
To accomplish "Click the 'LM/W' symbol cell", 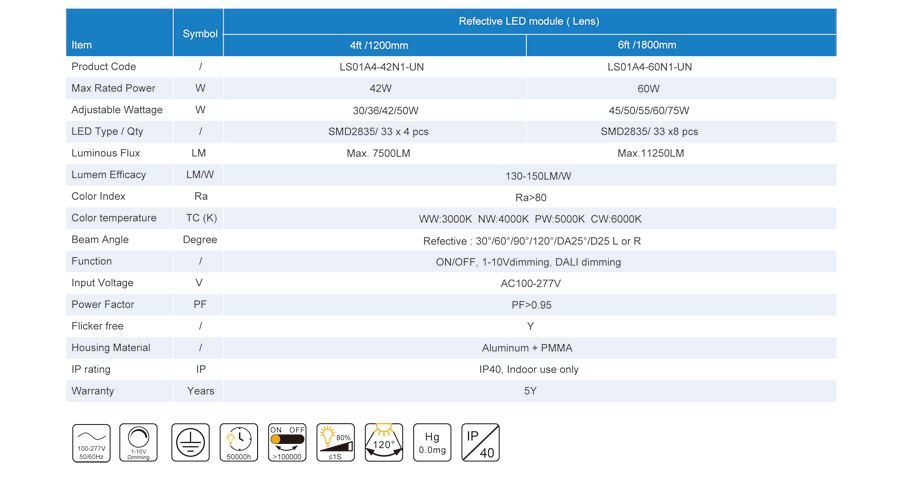I will (x=200, y=174).
